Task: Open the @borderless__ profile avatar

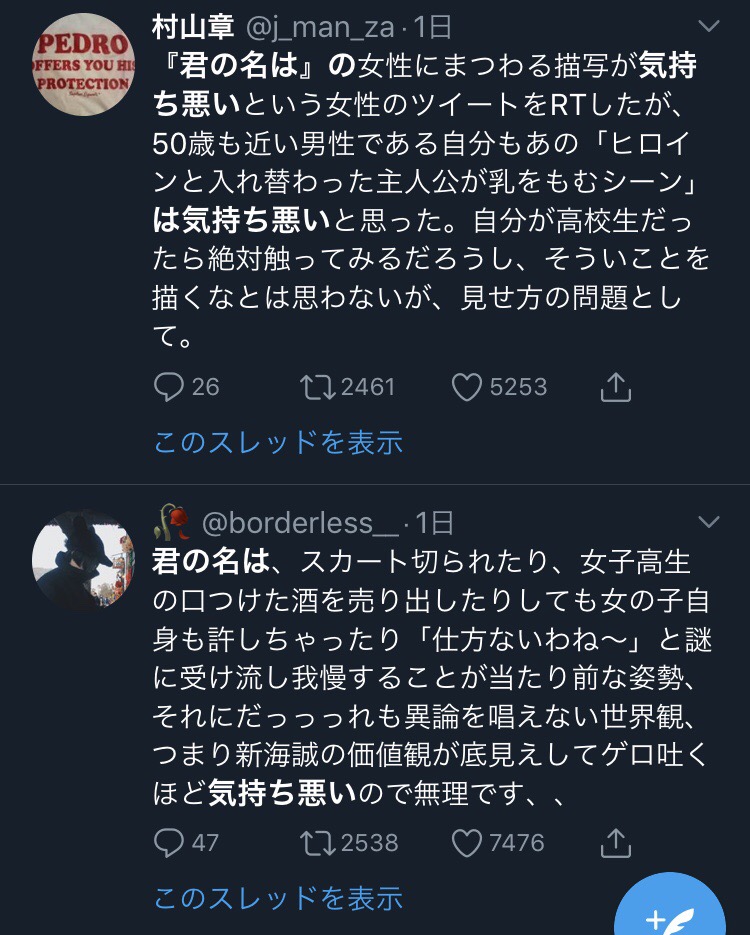Action: (x=83, y=559)
